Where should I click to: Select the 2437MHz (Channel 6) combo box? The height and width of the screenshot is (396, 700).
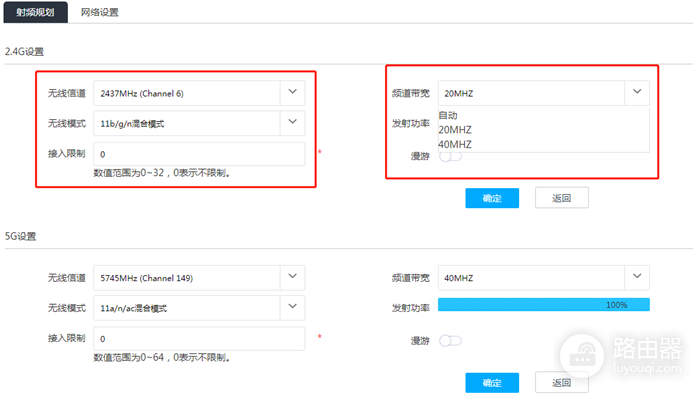199,93
